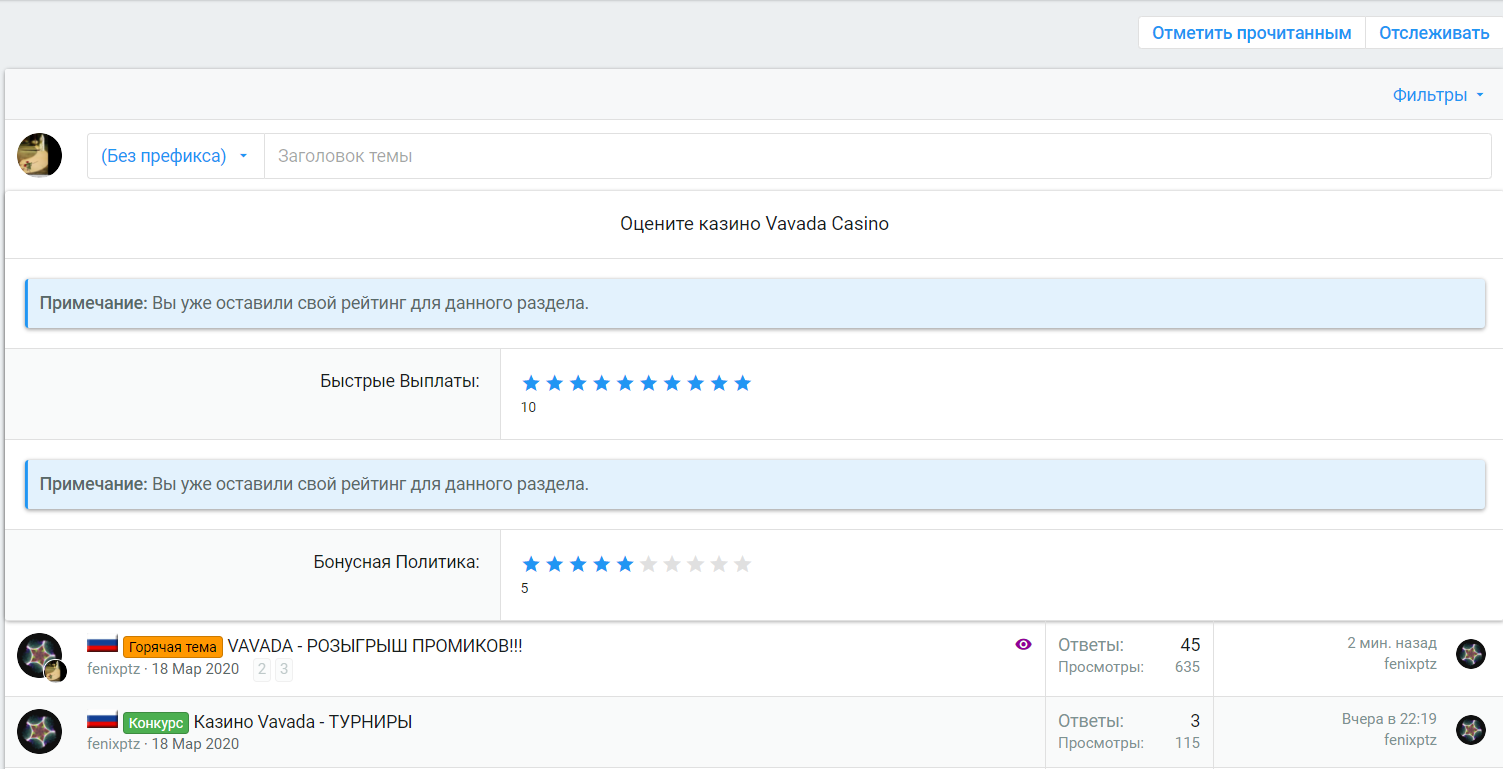Image resolution: width=1503 pixels, height=769 pixels.
Task: Click the Примечание notice above Быстрые Выплаты
Action: 755,303
